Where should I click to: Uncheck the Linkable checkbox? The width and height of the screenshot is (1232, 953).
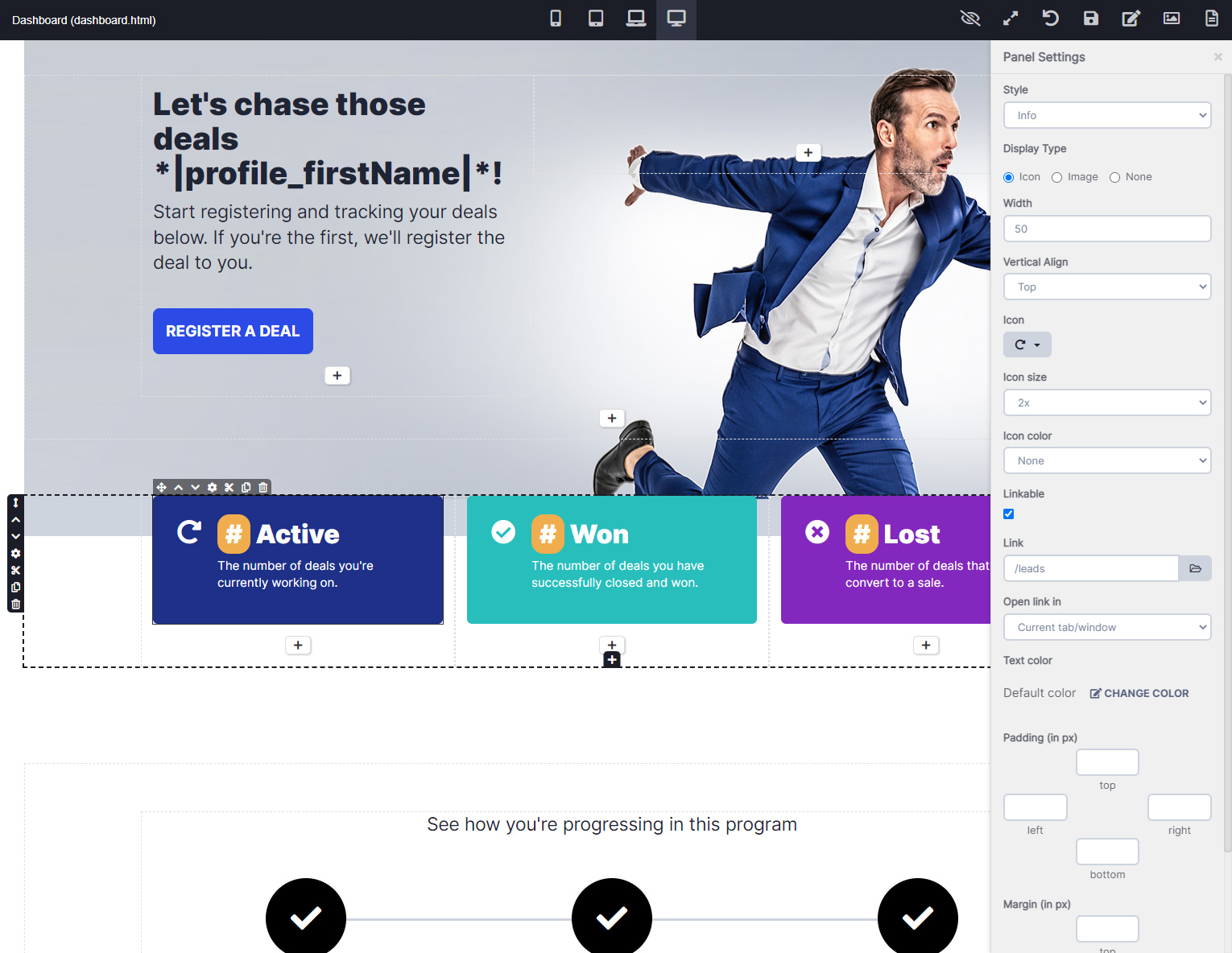point(1008,514)
